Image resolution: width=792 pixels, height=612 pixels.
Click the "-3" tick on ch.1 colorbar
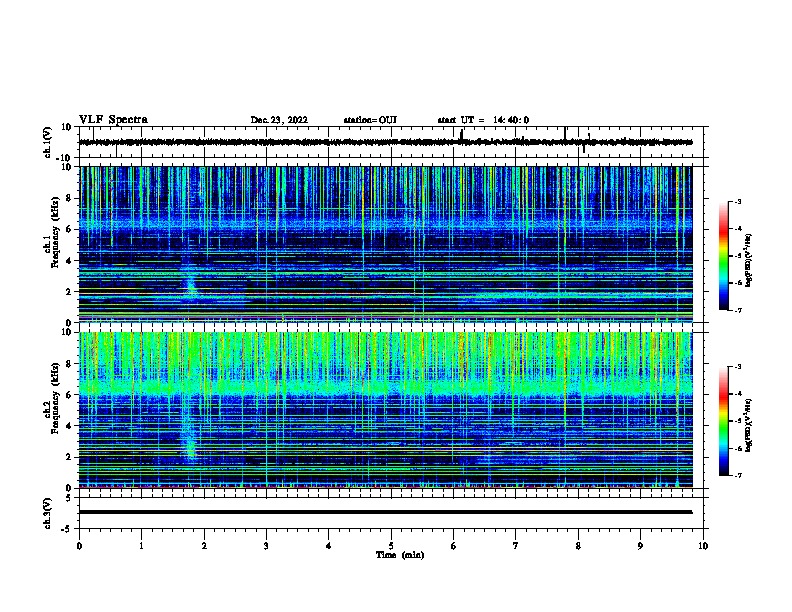pos(737,202)
